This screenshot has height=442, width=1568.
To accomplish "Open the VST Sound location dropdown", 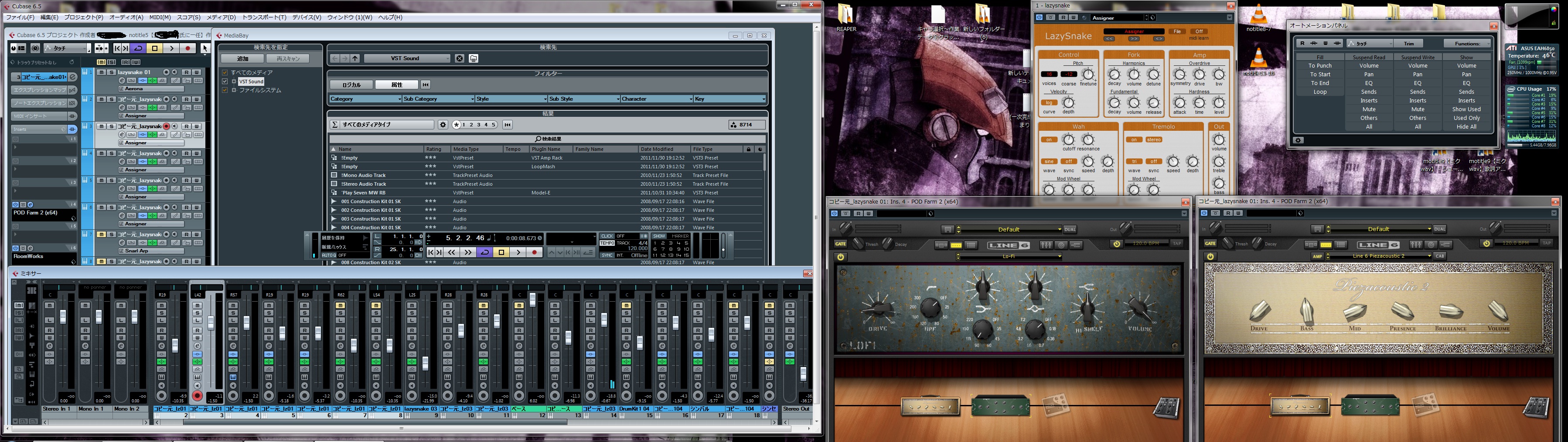I will pyautogui.click(x=407, y=58).
